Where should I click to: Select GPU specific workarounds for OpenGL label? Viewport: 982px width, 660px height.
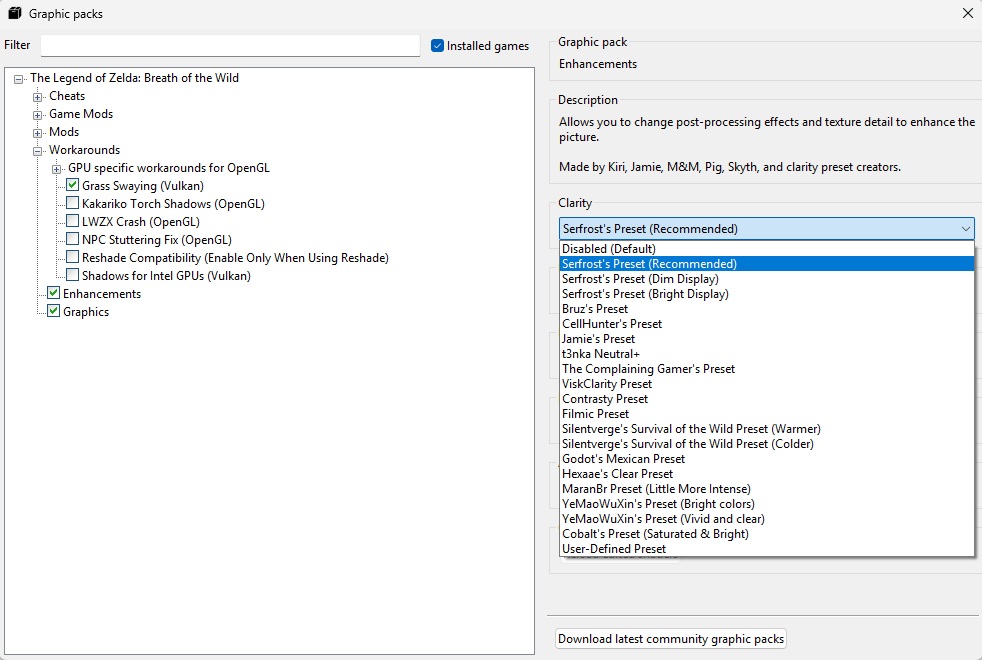point(169,168)
